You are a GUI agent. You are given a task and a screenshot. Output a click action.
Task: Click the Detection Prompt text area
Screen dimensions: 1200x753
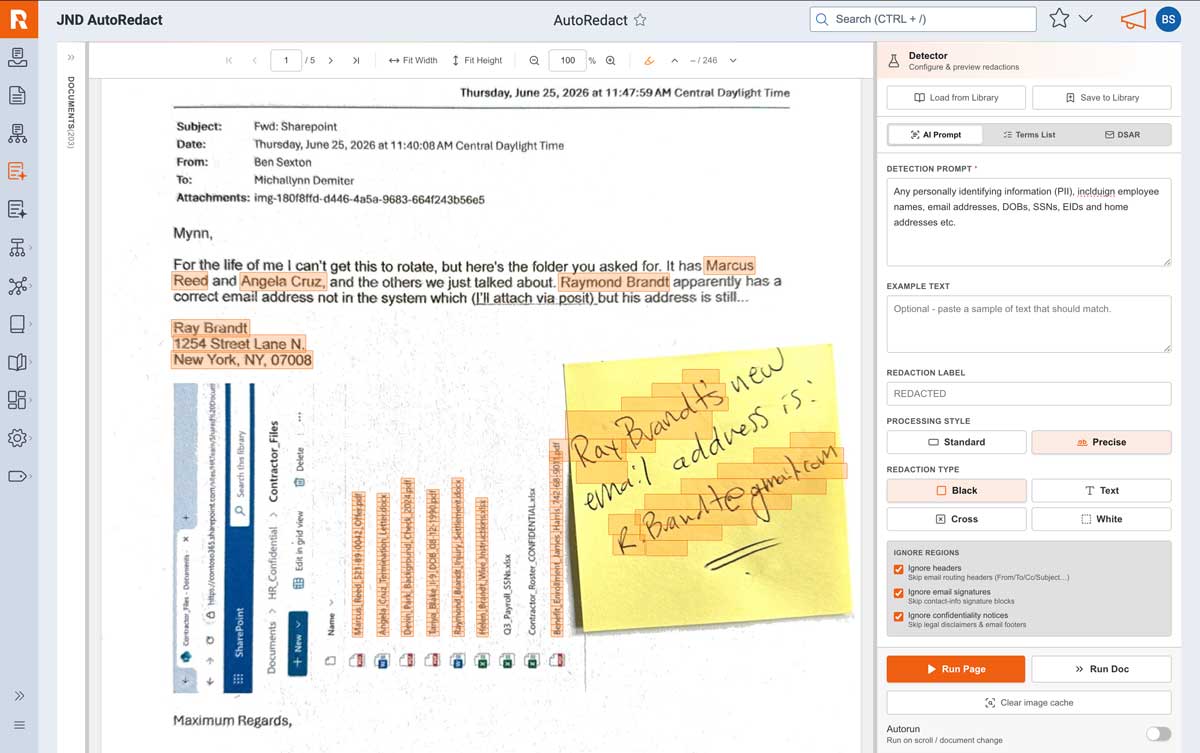click(1029, 222)
